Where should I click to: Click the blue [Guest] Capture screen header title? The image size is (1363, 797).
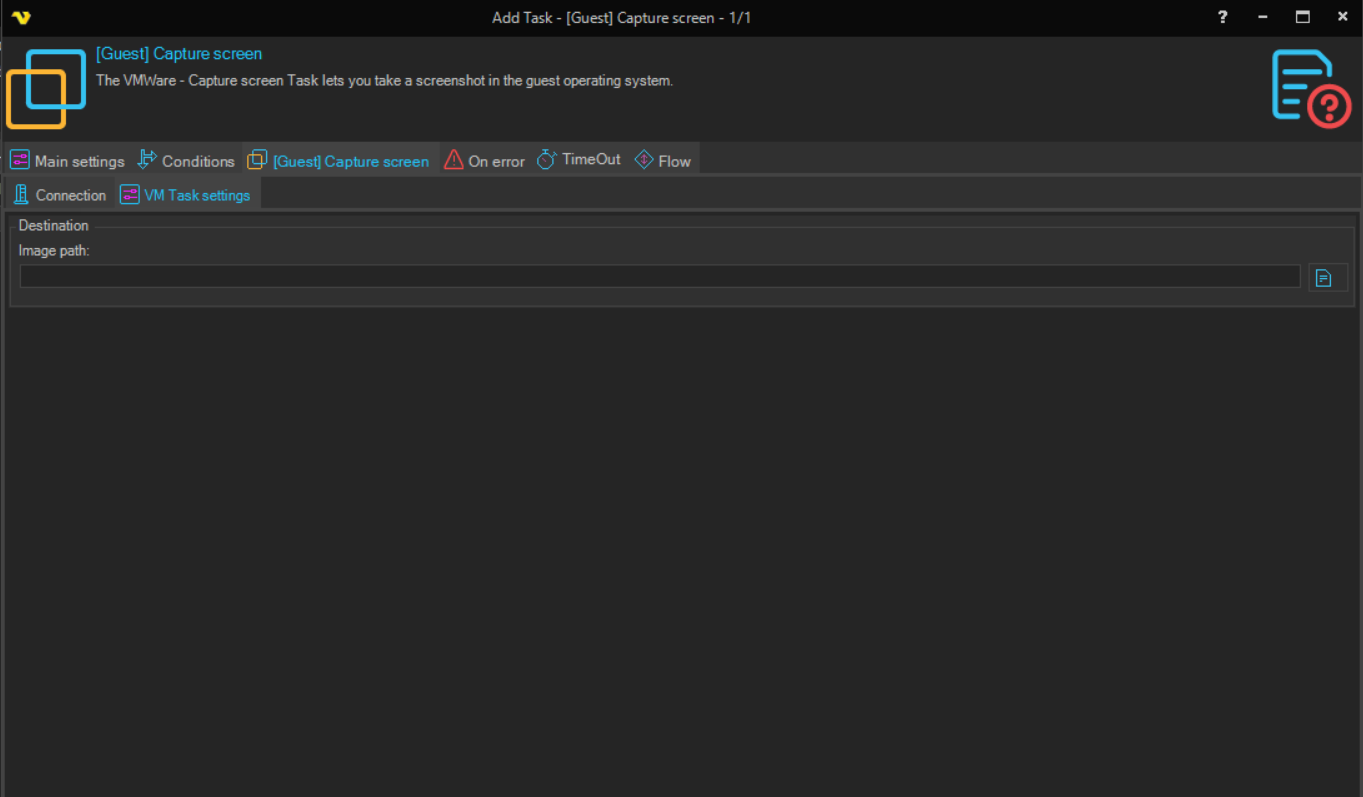tap(179, 54)
